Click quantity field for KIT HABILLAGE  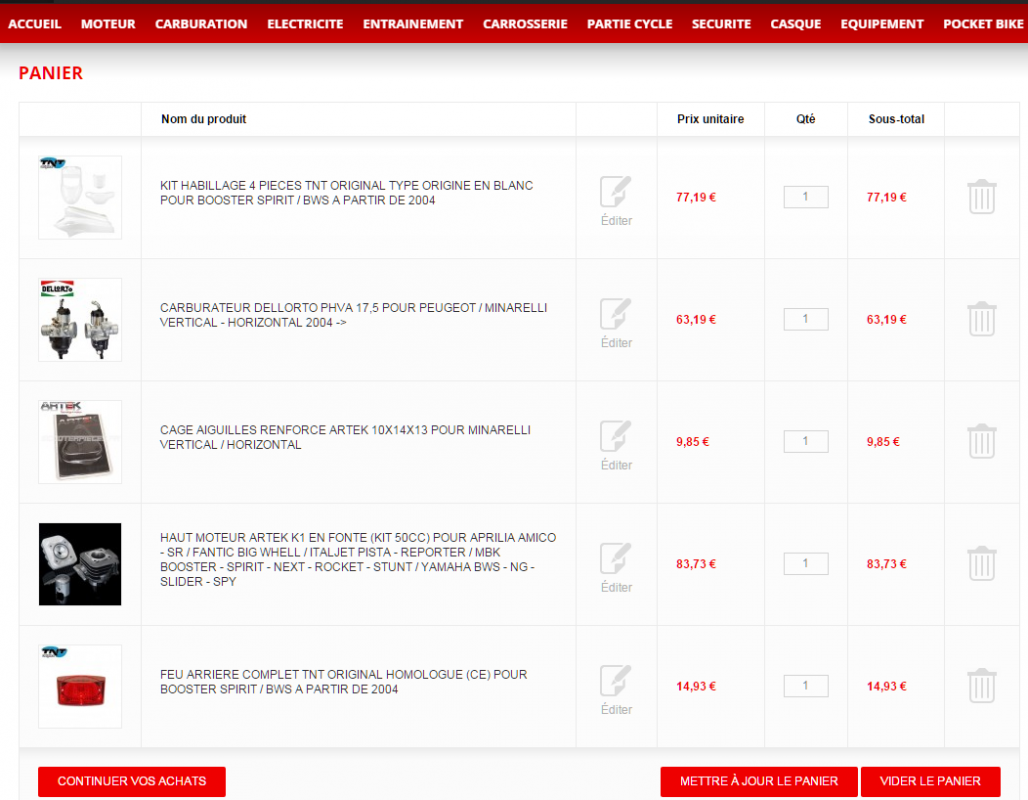point(806,197)
